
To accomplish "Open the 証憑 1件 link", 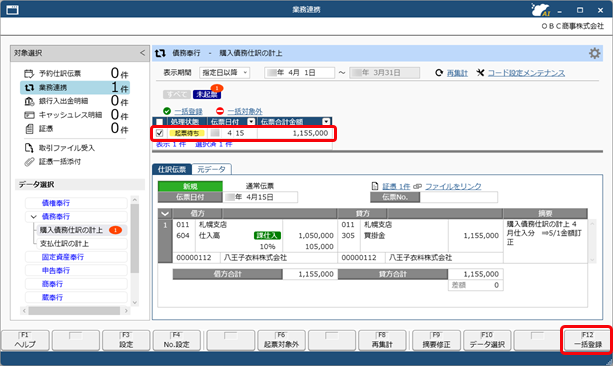I will tap(396, 187).
